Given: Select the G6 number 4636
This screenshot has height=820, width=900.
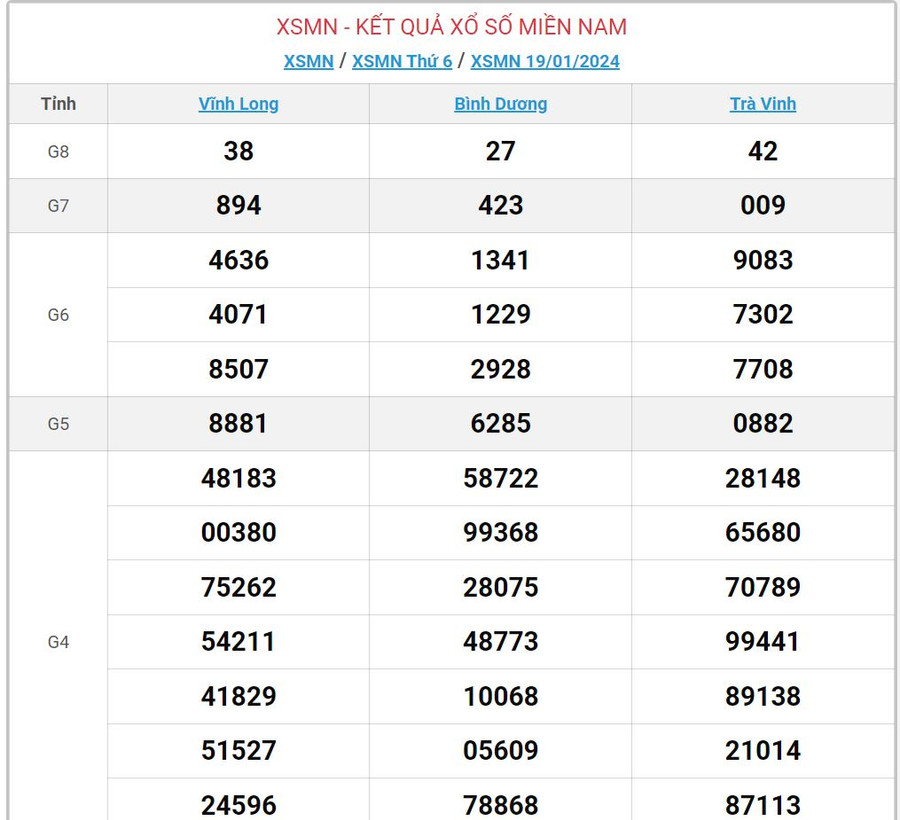Looking at the screenshot, I should (x=238, y=261).
